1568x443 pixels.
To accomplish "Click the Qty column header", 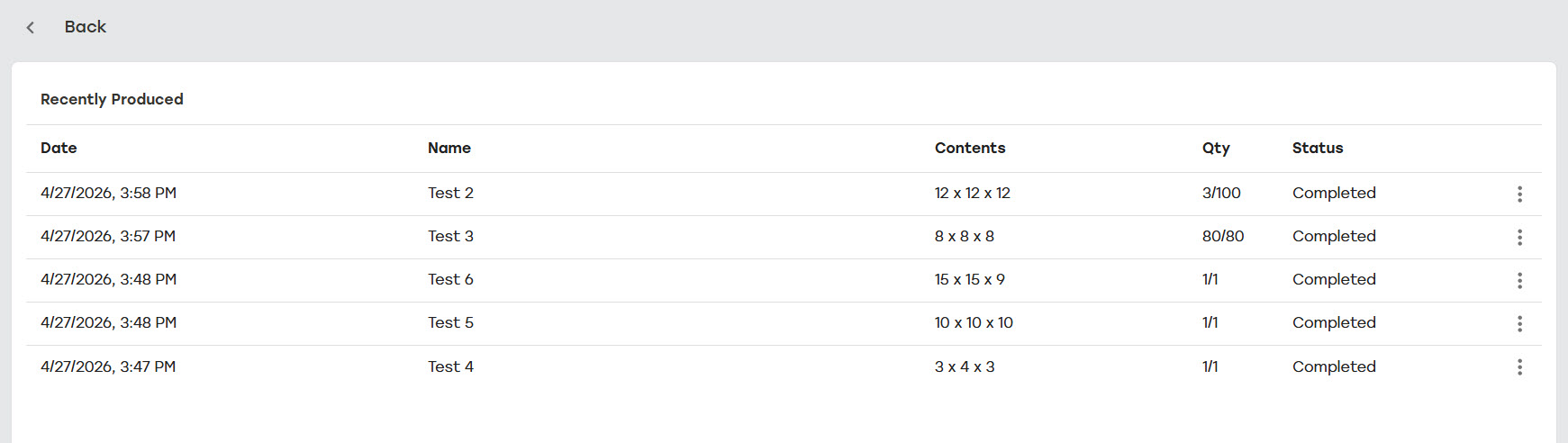I will pyautogui.click(x=1216, y=148).
